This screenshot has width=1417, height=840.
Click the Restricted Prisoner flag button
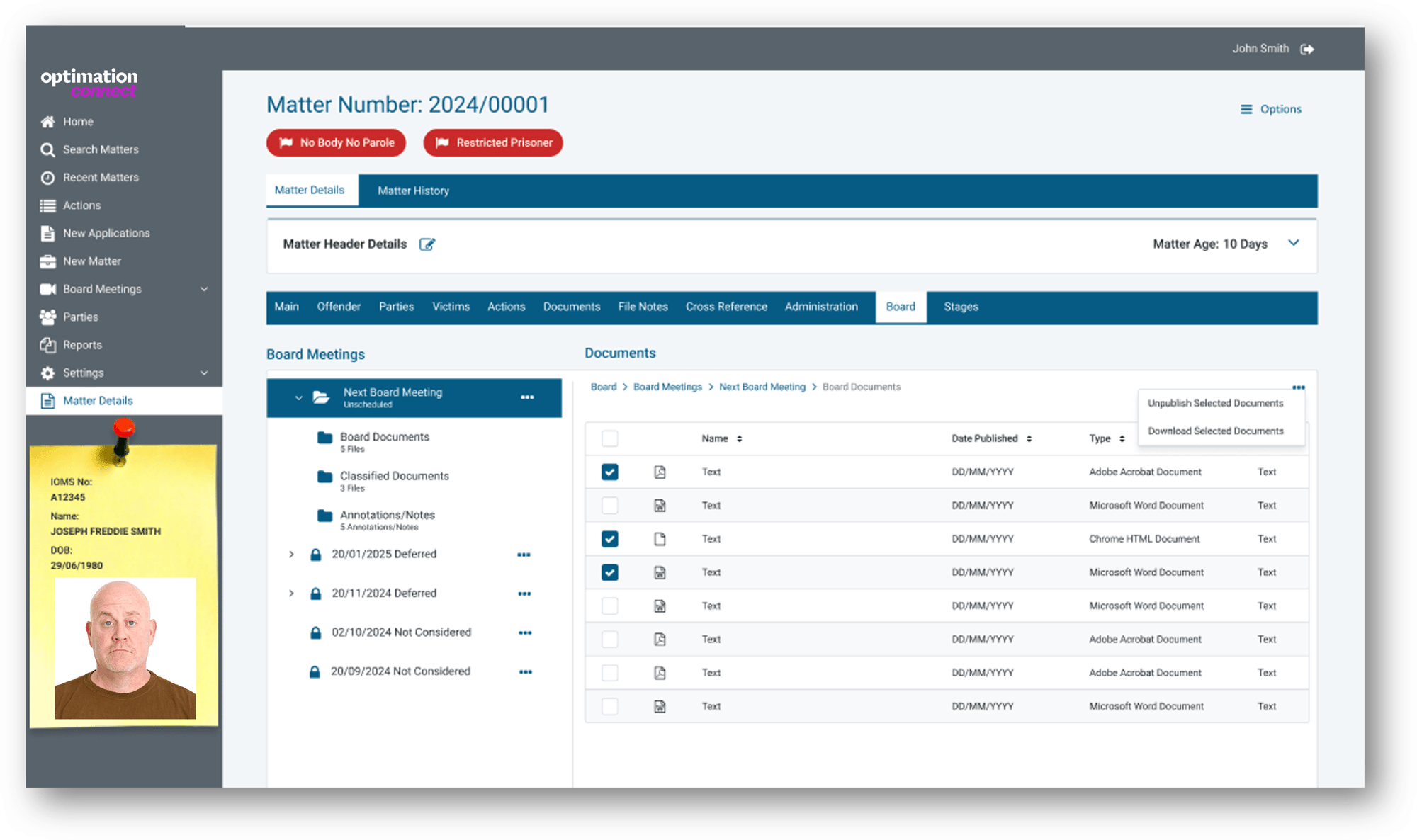pos(493,143)
